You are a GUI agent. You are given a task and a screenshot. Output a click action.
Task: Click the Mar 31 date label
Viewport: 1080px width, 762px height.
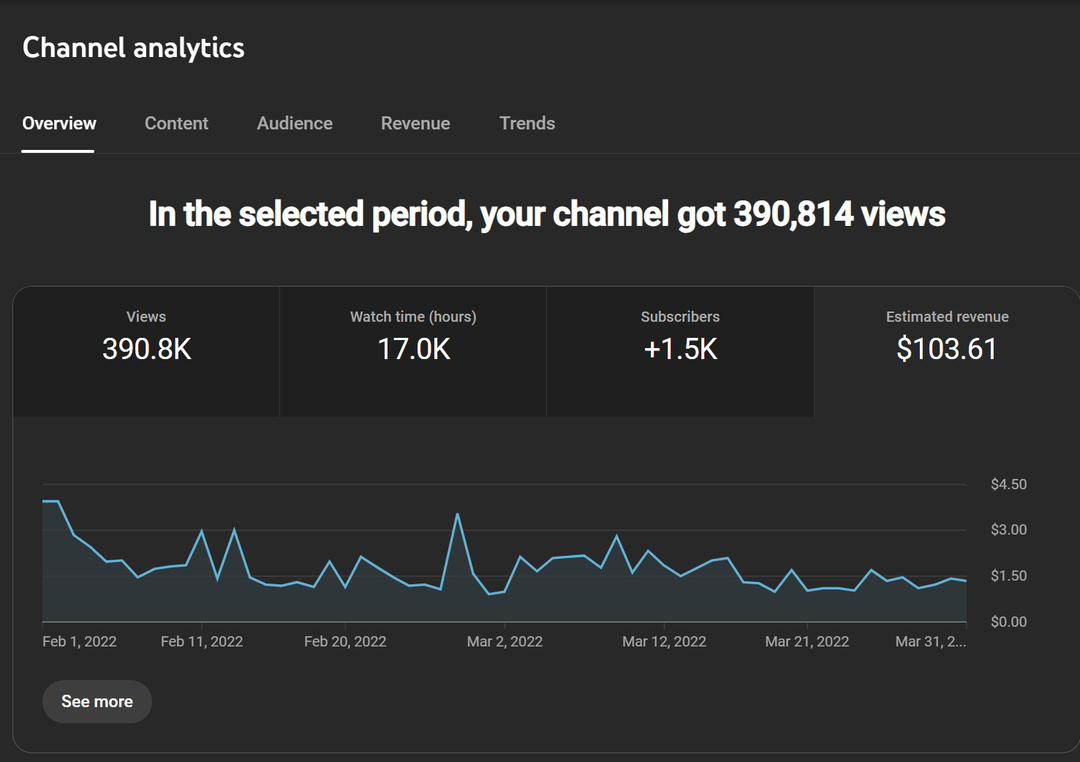click(x=929, y=641)
